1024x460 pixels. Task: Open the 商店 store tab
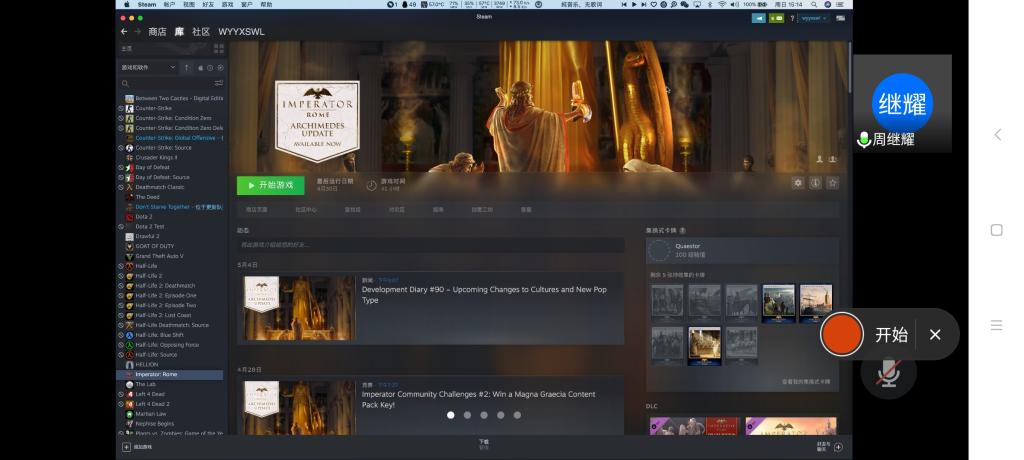157,32
